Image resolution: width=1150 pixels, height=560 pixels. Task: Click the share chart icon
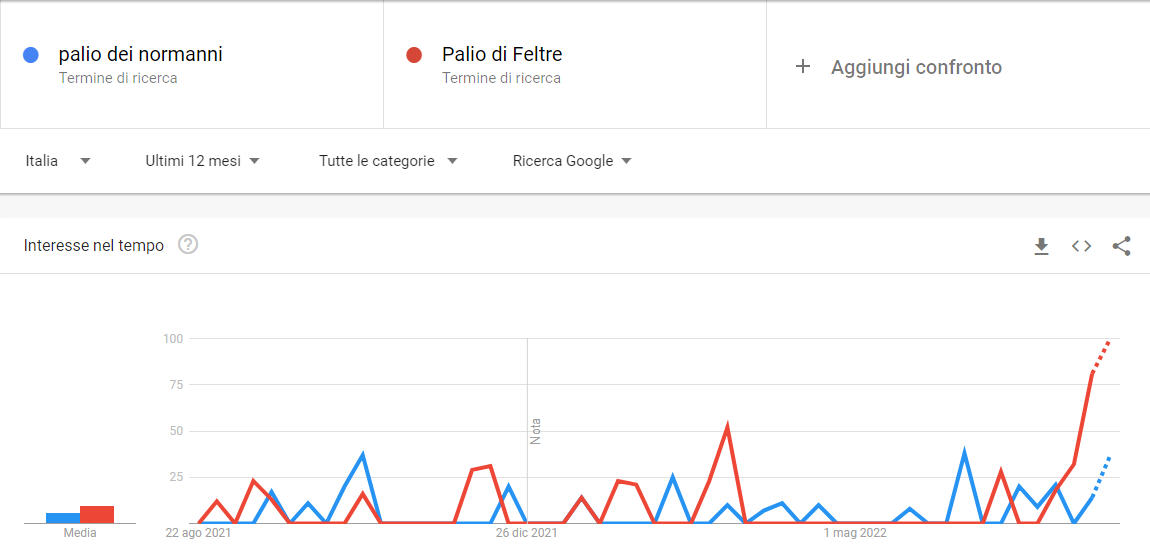tap(1121, 246)
